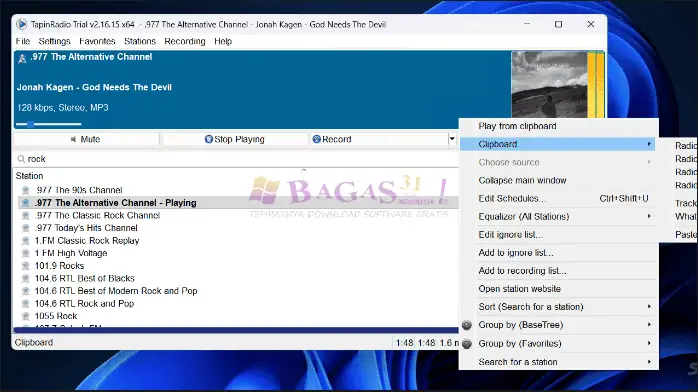Expand the Sort (Search for a station) submenu
Viewport: 698px width, 392px height.
649,307
